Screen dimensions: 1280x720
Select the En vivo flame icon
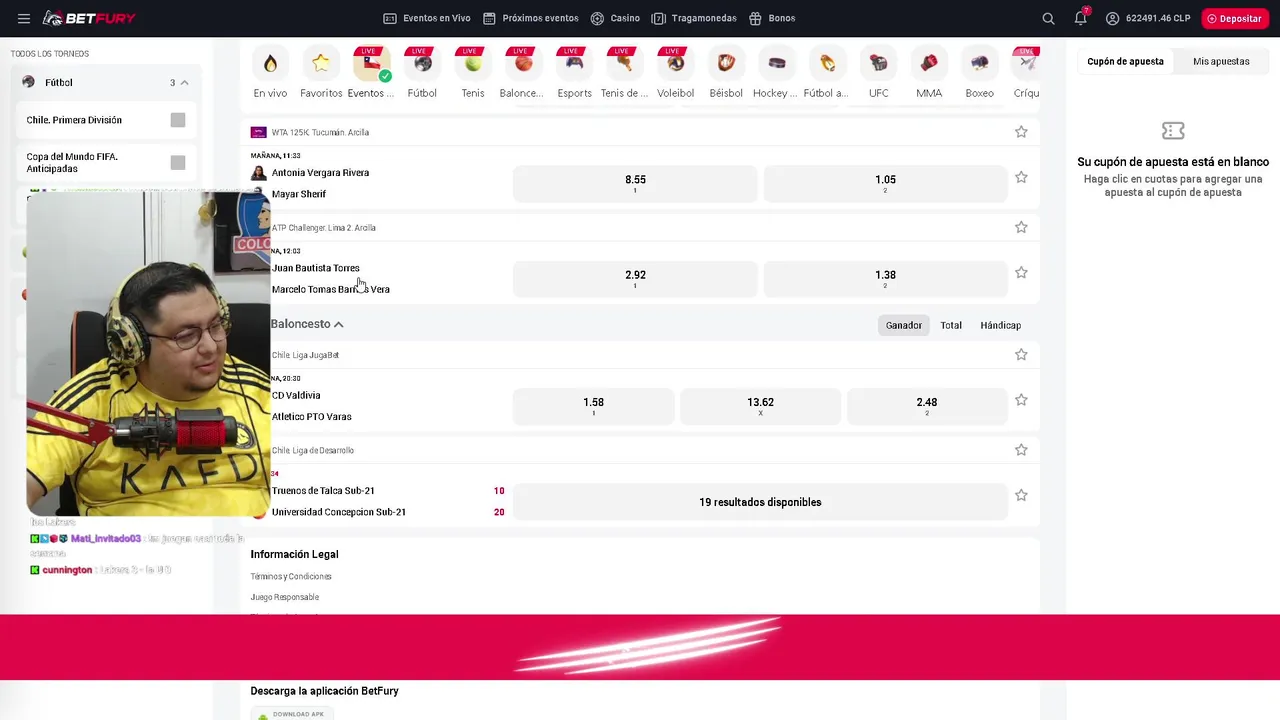[x=270, y=63]
